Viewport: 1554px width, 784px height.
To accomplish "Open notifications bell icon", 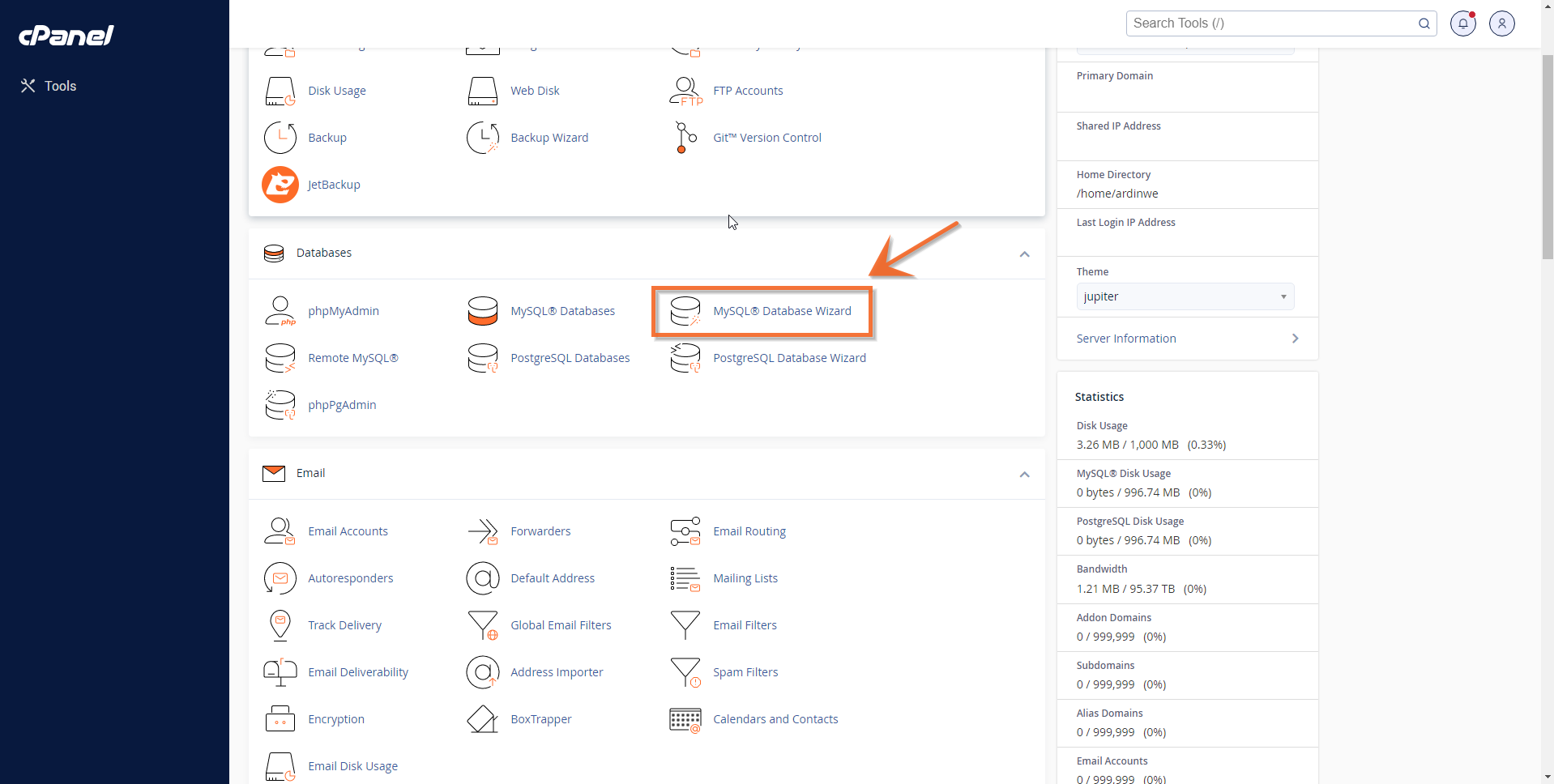I will tap(1463, 23).
